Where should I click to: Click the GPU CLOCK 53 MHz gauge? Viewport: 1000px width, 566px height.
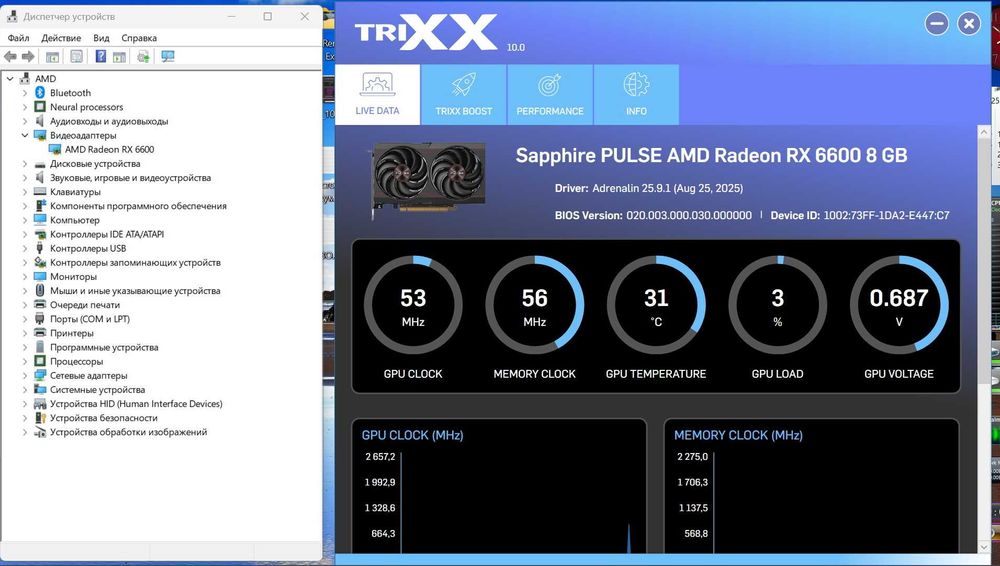[x=413, y=306]
